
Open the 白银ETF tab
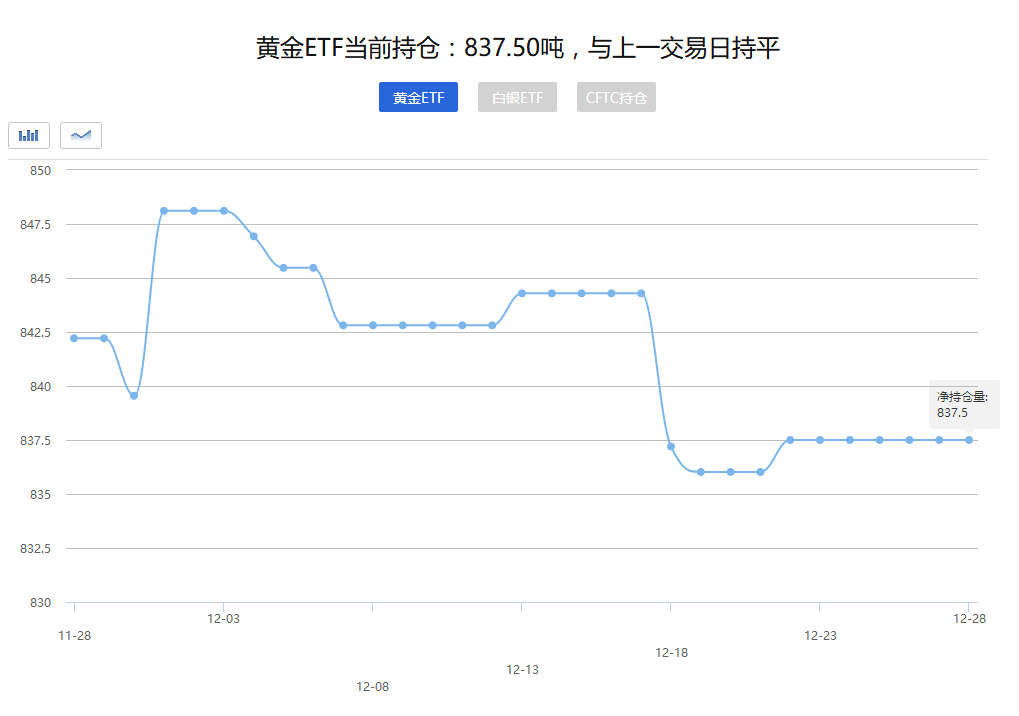coord(517,97)
